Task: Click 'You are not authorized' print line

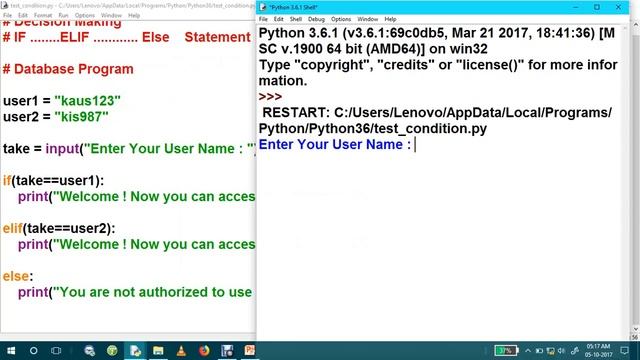Action: (135, 292)
